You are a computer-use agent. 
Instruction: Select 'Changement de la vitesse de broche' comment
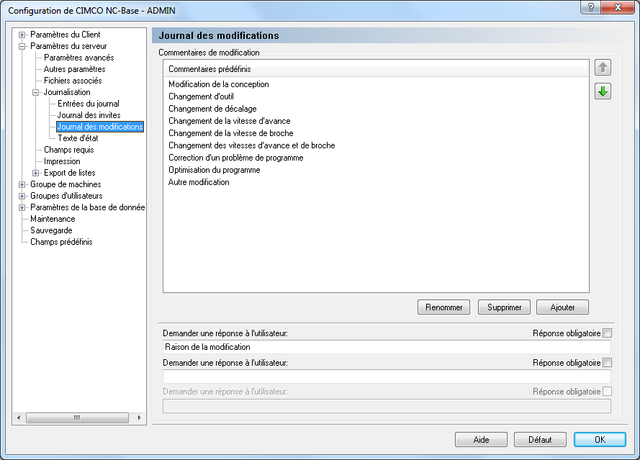click(231, 133)
